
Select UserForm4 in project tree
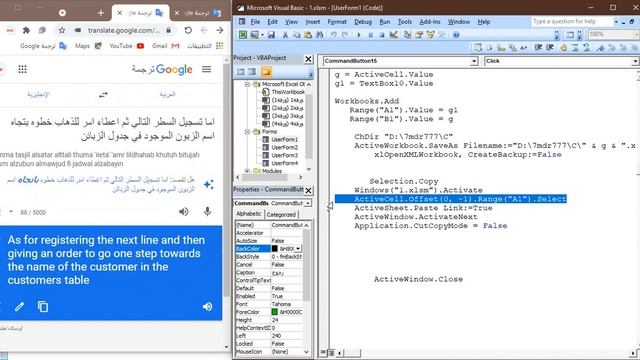point(284,163)
